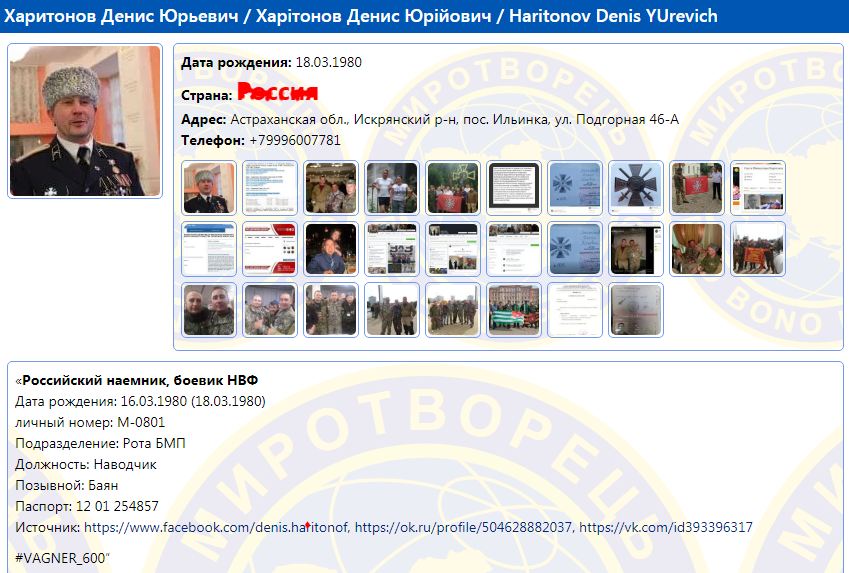Viewport: 849px width, 573px height.
Task: Open the last thumbnail in the top row
Action: coord(758,188)
